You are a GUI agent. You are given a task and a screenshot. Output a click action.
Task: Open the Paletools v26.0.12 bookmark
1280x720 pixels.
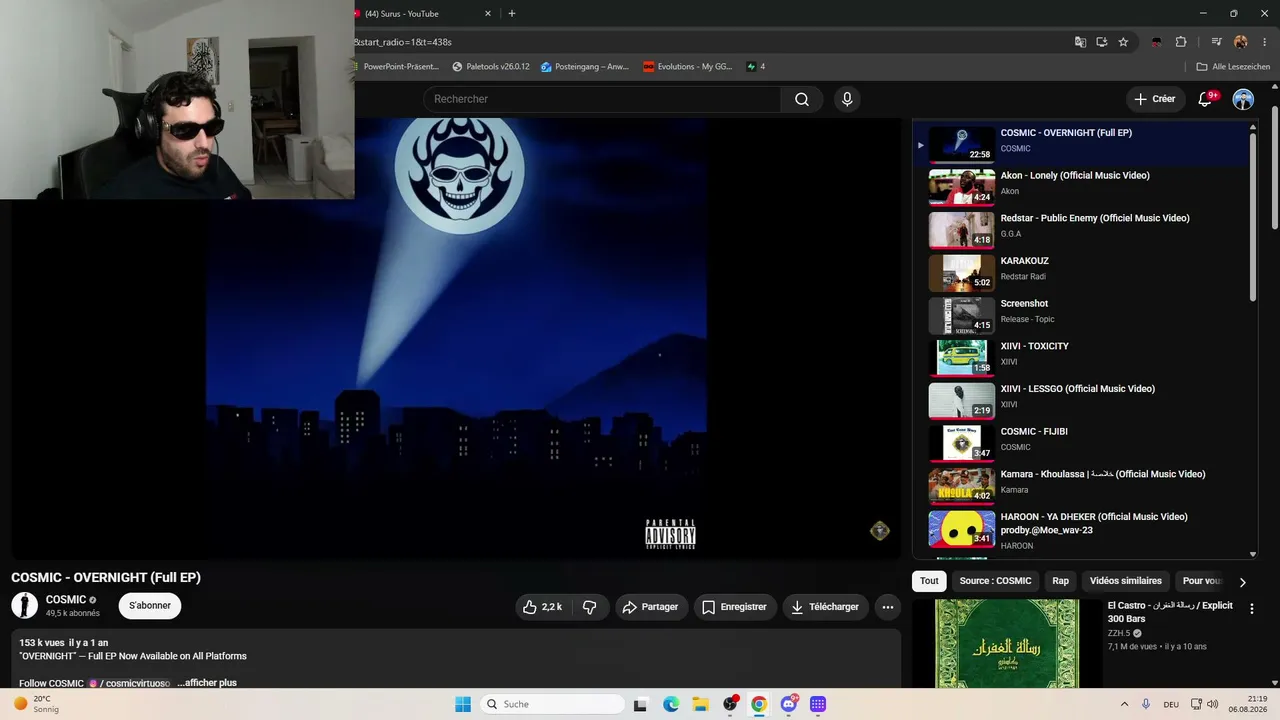pyautogui.click(x=491, y=67)
